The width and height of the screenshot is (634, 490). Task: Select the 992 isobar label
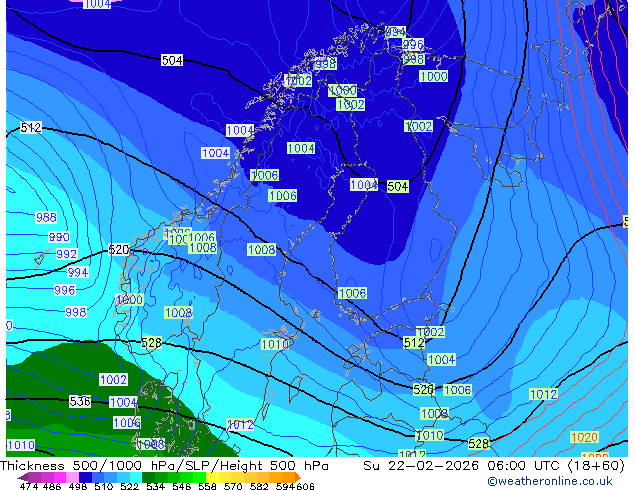pos(66,254)
